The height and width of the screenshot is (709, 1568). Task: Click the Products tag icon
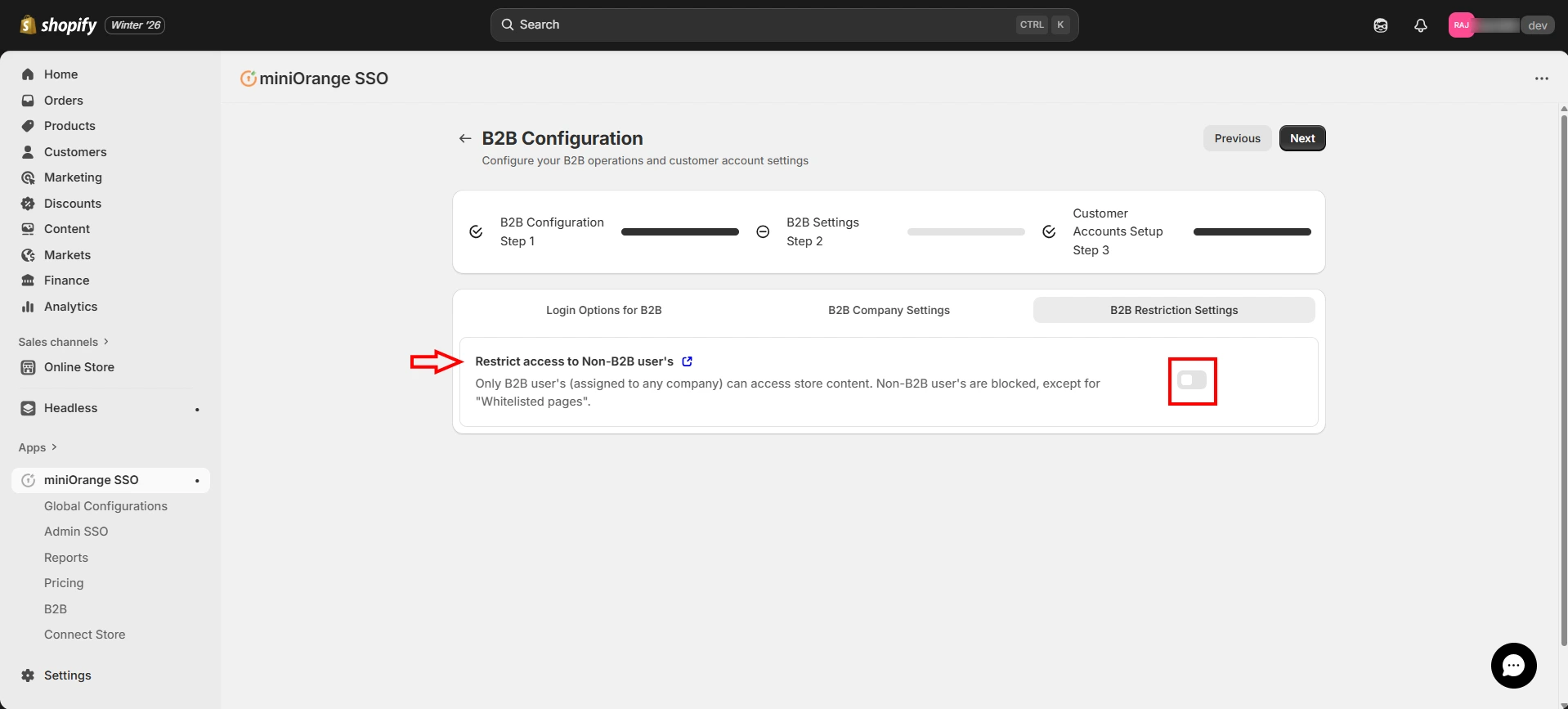pos(28,126)
